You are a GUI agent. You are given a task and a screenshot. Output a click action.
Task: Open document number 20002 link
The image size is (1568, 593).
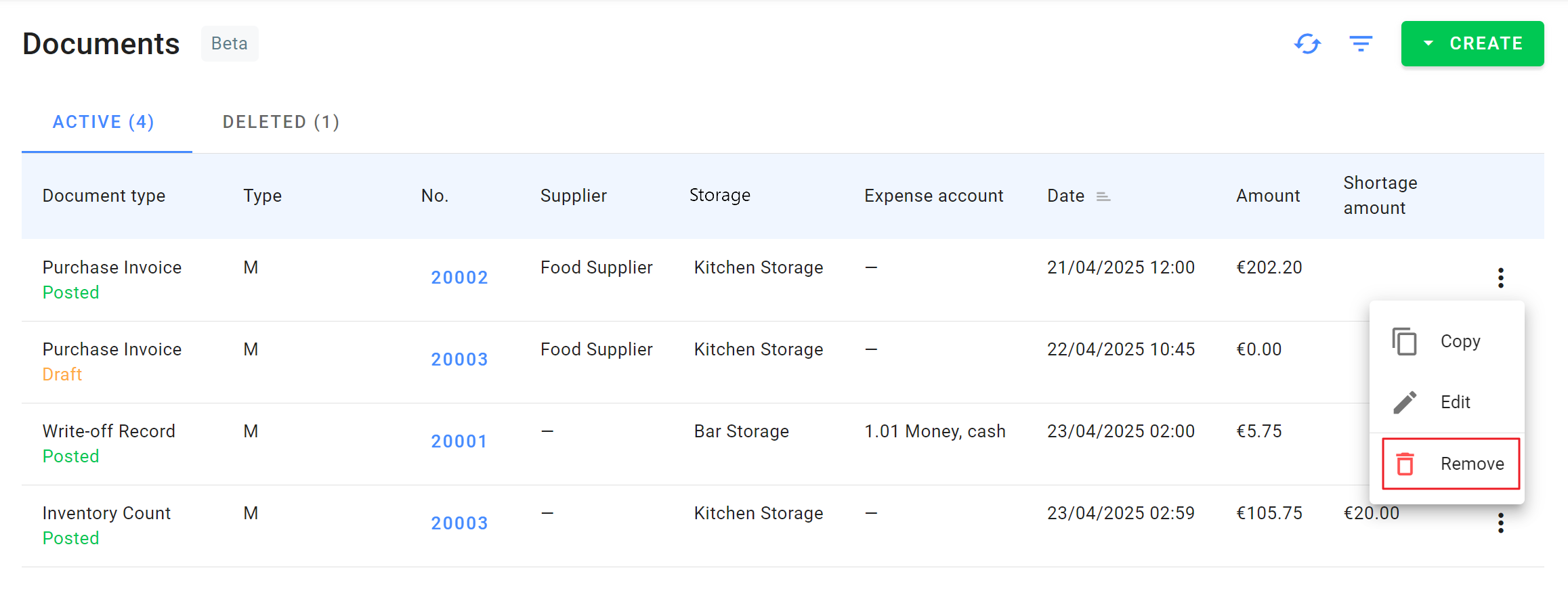point(459,278)
